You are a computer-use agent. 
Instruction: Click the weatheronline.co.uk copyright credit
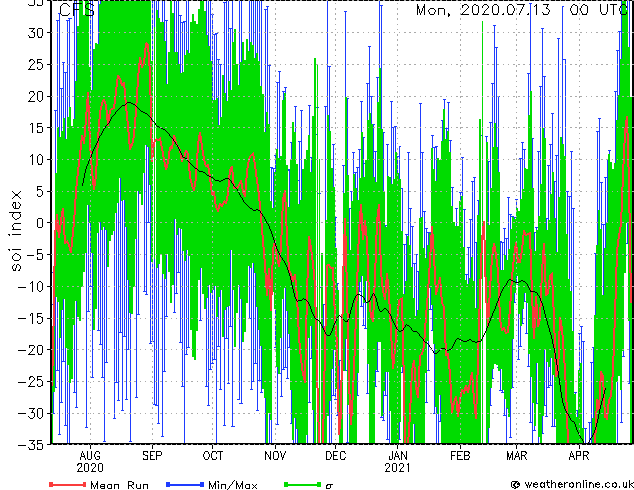coord(572,484)
